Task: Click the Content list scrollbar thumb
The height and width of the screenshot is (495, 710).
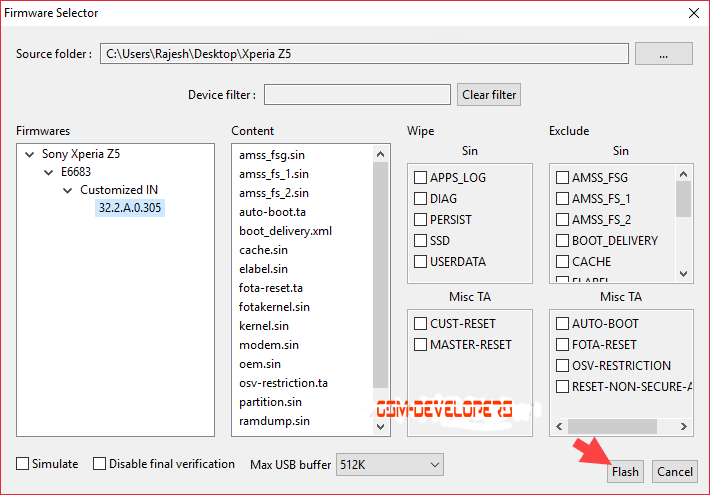Action: tap(380, 275)
